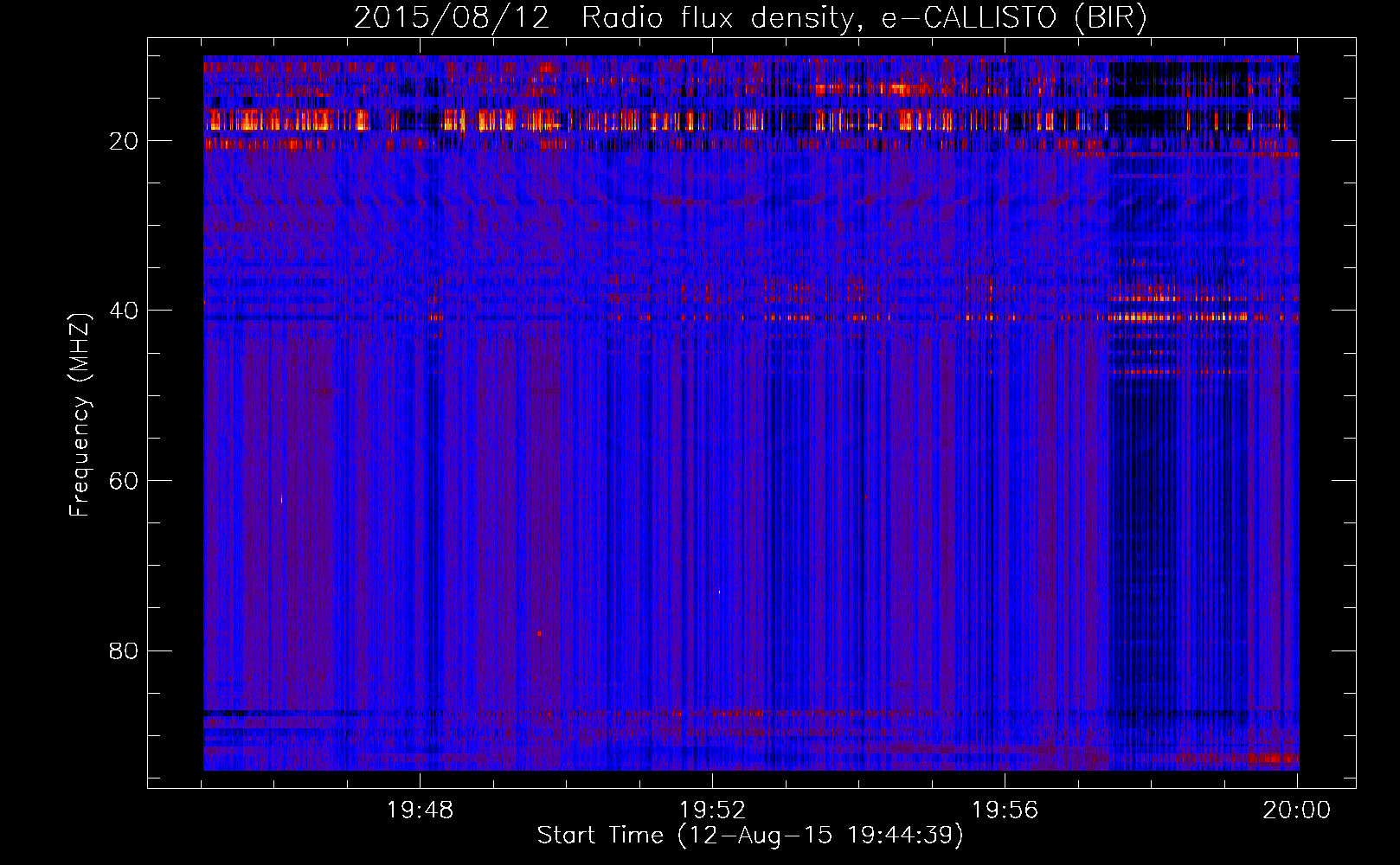Click the '80' frequency tick label
Image resolution: width=1400 pixels, height=865 pixels.
point(124,650)
